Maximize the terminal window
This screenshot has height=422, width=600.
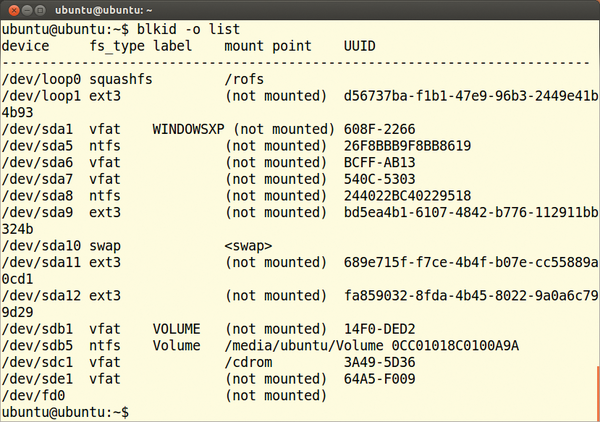click(40, 10)
